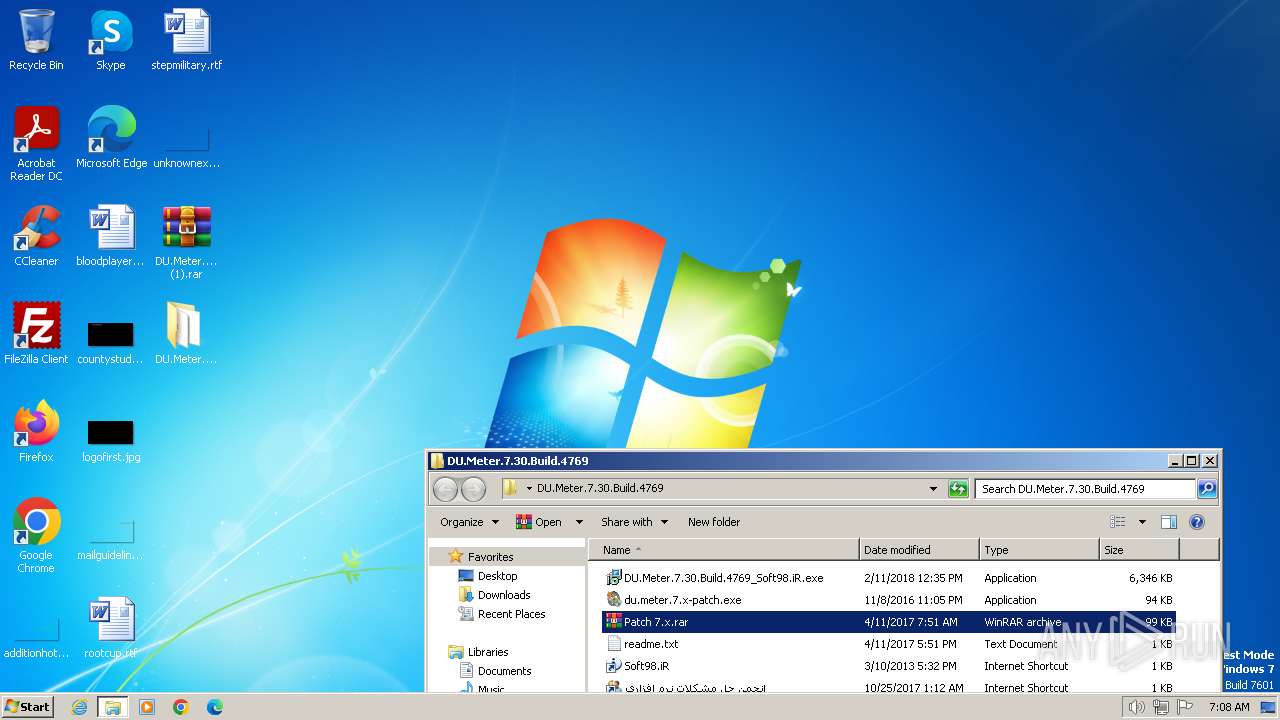Click volume icon in system tray

point(1136,707)
